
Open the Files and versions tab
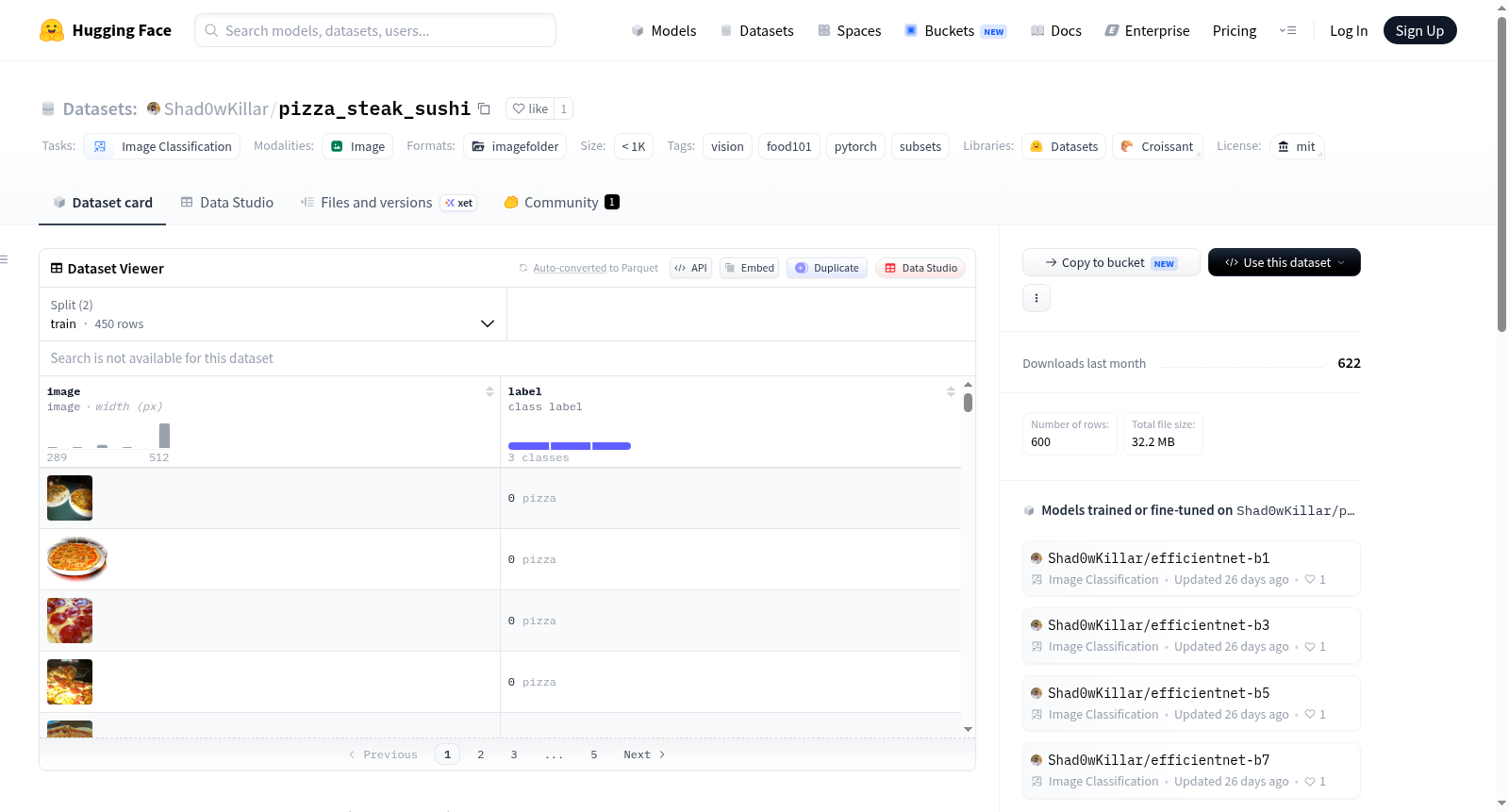(x=389, y=202)
